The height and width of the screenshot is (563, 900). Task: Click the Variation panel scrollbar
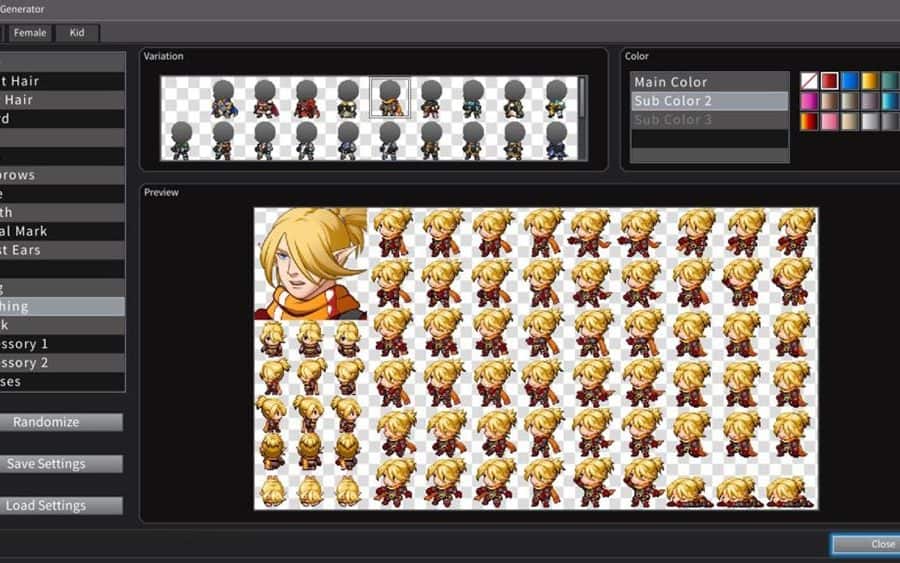pos(582,97)
